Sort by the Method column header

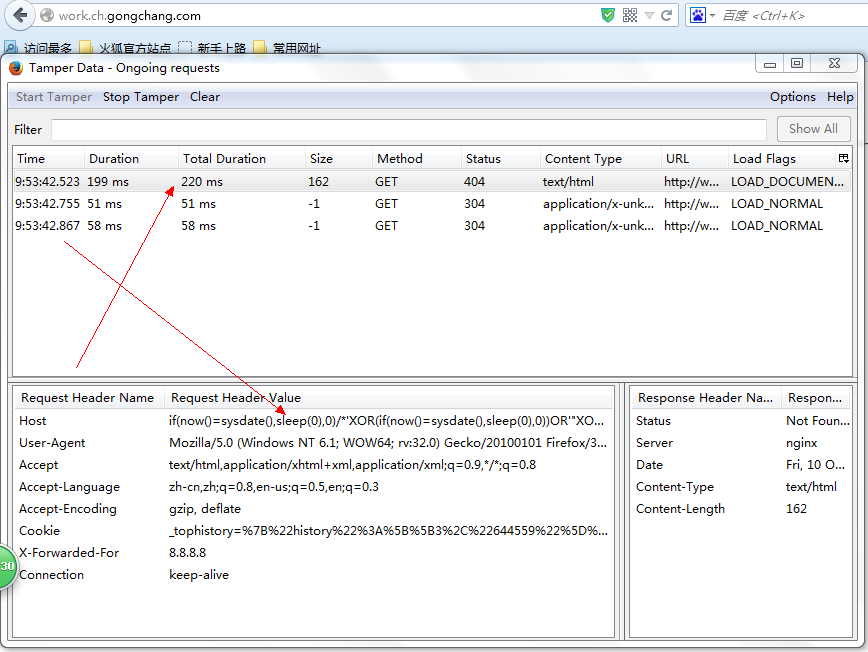[417, 159]
